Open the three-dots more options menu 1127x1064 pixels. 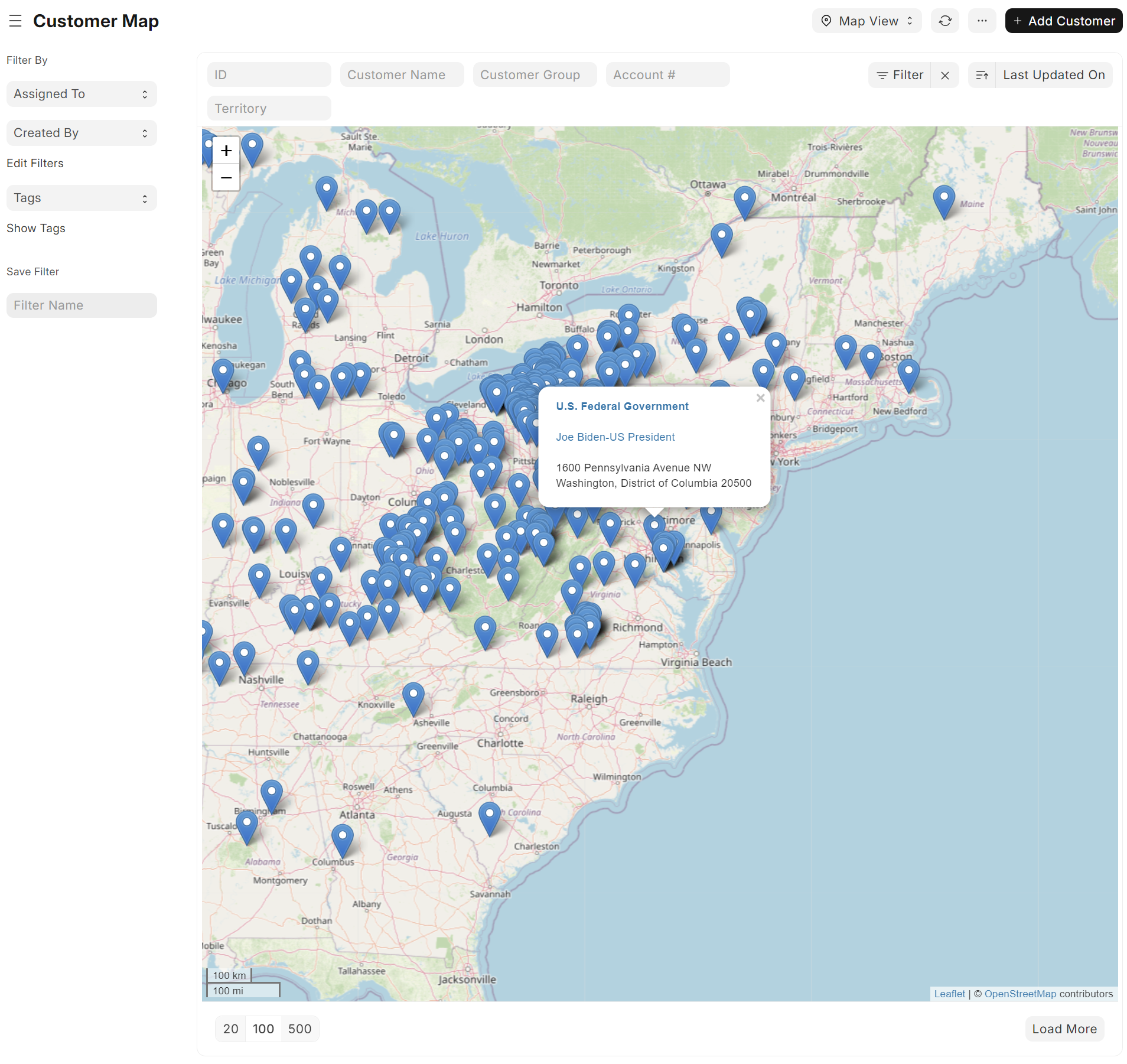click(982, 21)
